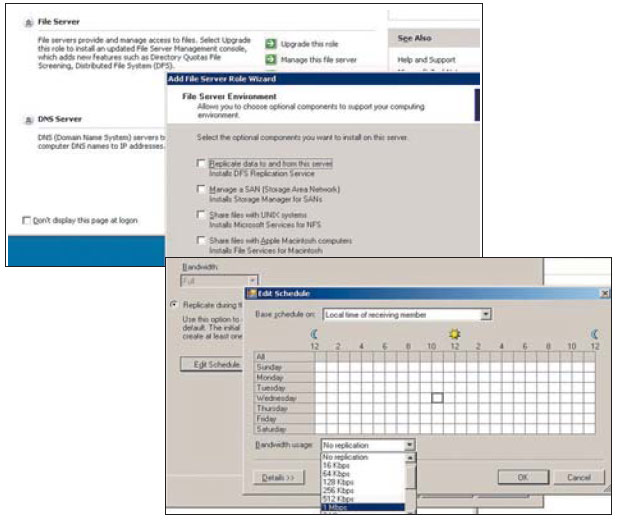Viewport: 633px width, 524px height.
Task: Click the left moon icon above schedule
Action: 313,334
